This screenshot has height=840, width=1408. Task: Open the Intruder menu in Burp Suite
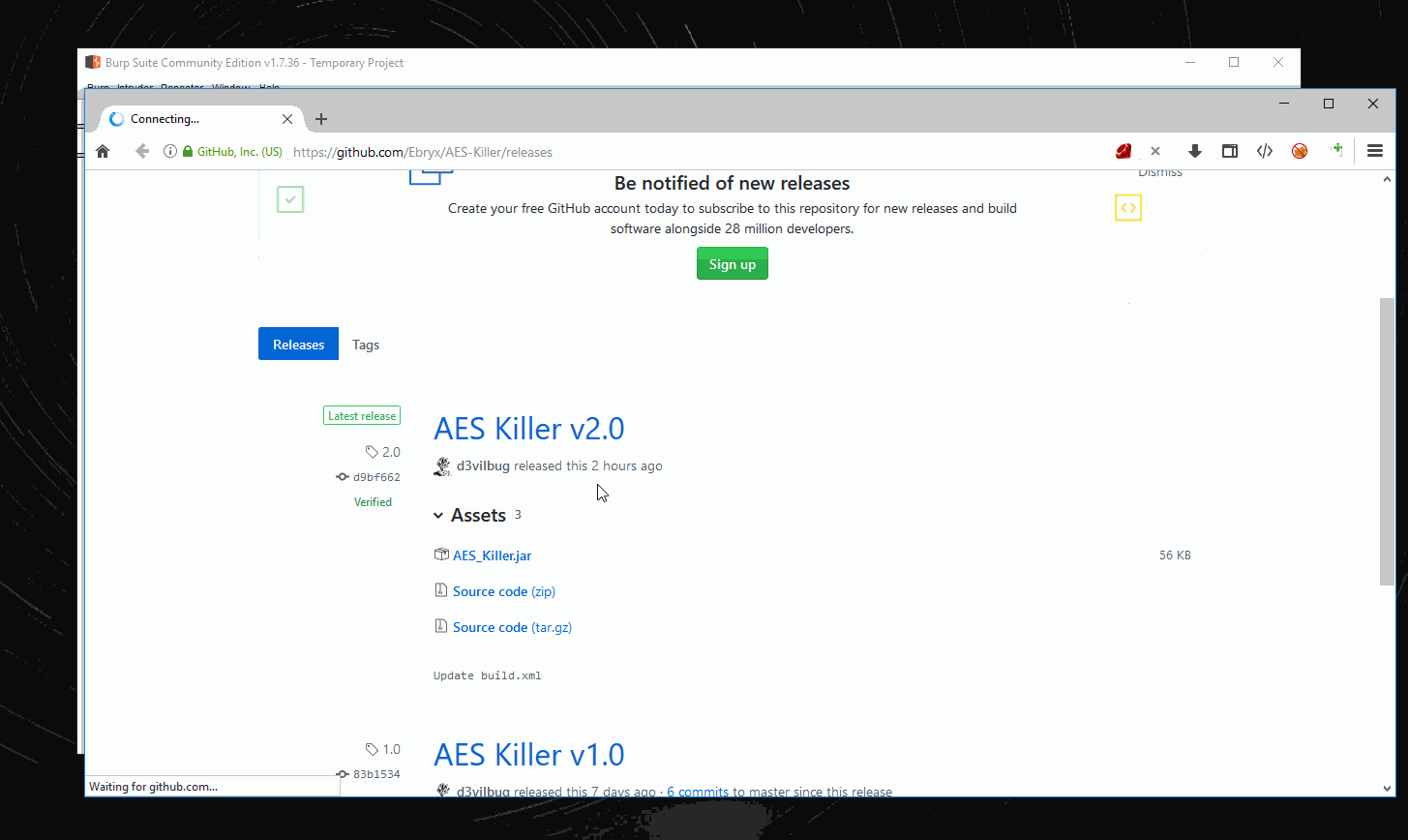pyautogui.click(x=135, y=87)
